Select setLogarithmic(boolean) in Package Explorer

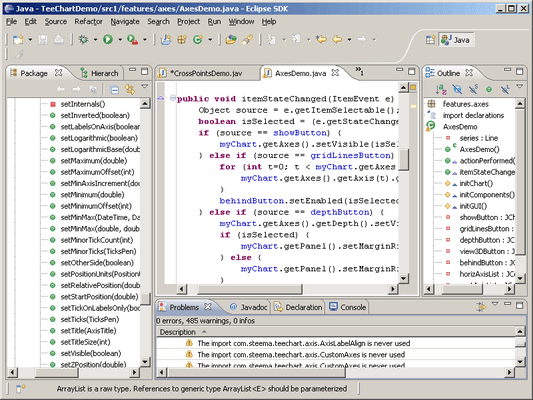pyautogui.click(x=99, y=138)
